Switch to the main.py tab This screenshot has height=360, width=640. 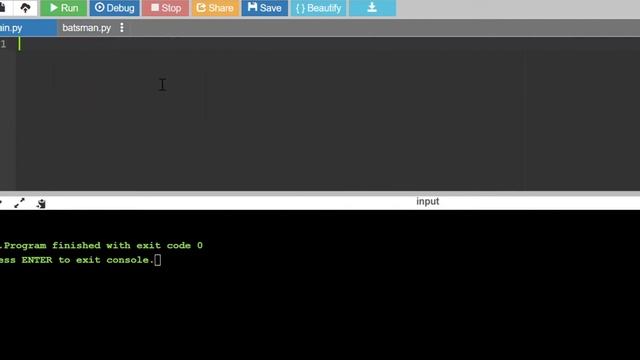point(28,28)
